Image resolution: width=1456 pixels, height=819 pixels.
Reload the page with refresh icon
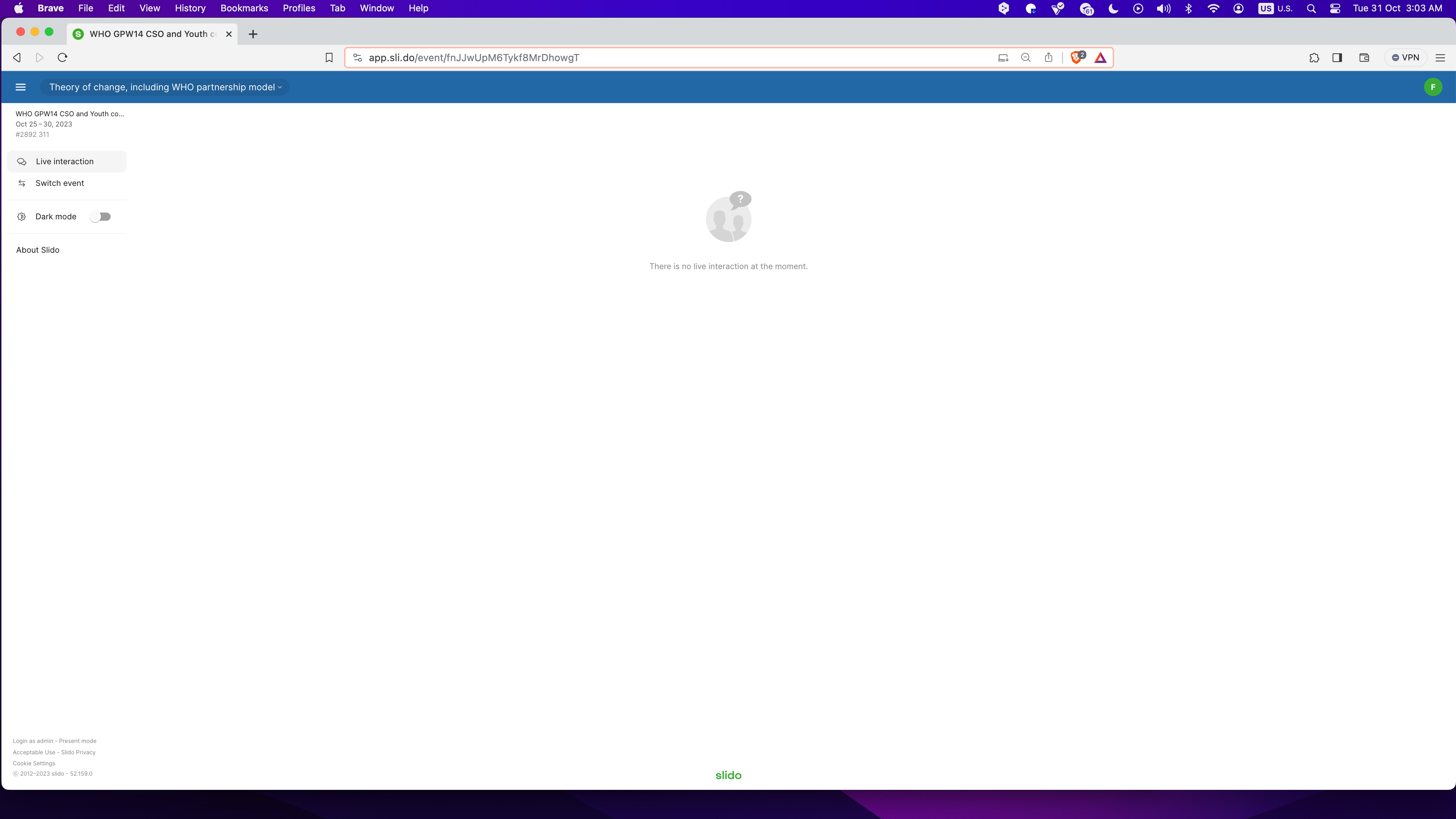(x=63, y=58)
